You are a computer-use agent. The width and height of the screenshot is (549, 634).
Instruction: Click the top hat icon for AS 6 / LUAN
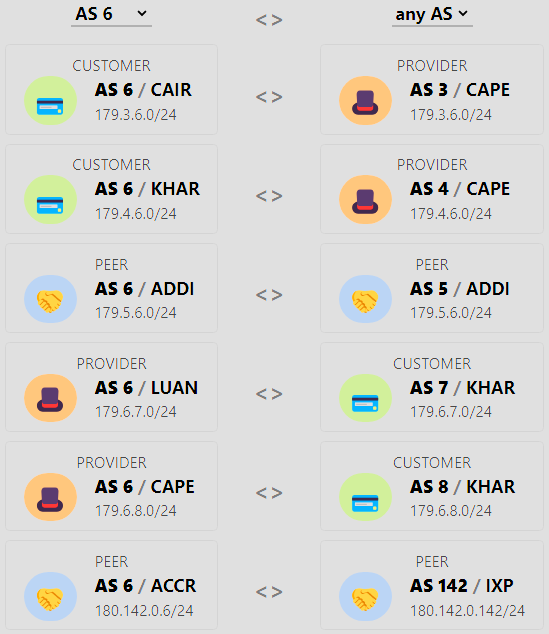50,398
